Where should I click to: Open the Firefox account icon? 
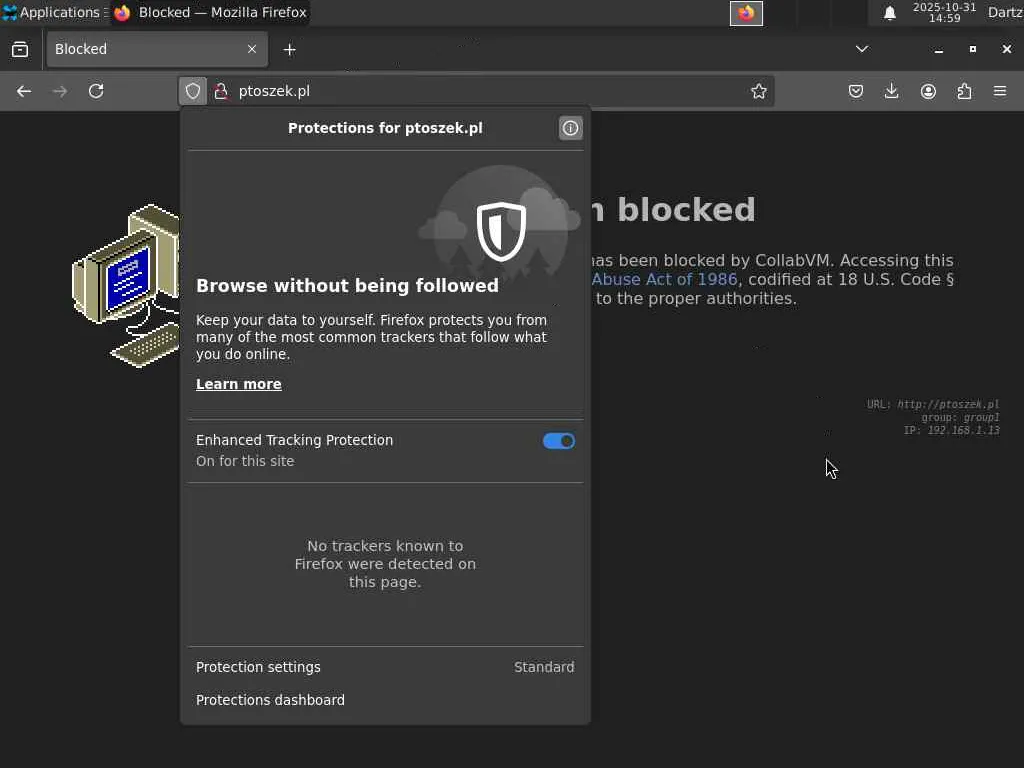(928, 91)
